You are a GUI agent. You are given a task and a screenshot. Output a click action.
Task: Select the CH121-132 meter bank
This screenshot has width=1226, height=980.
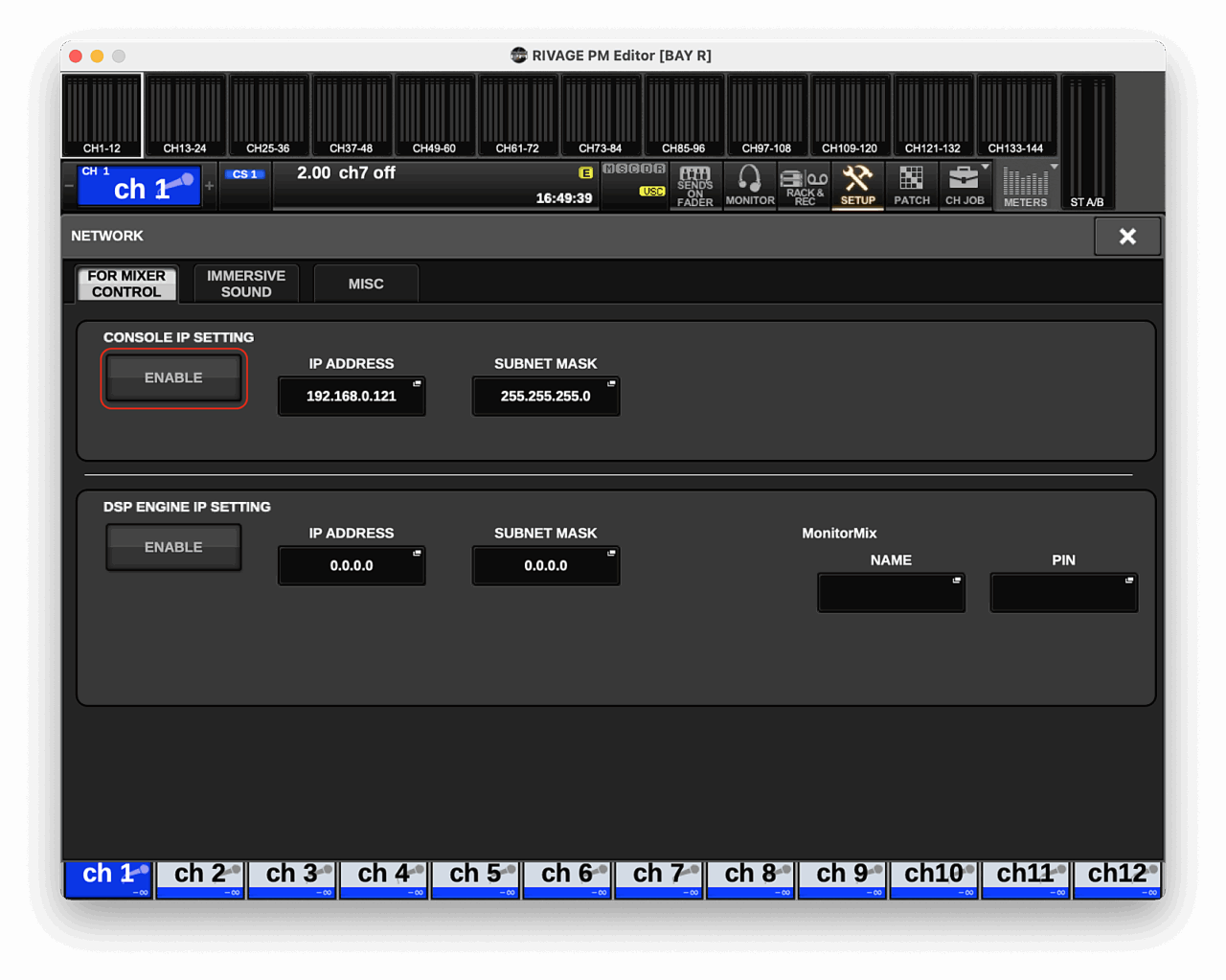coord(933,115)
